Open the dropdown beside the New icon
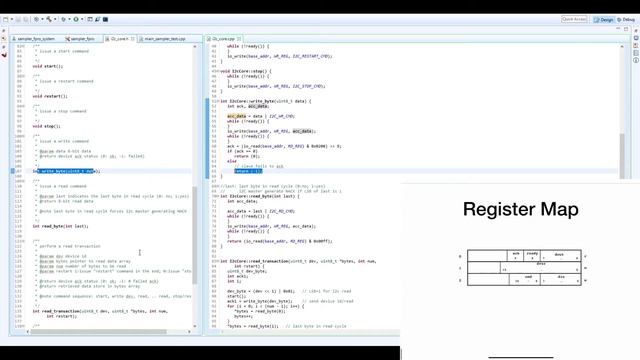The image size is (640, 360). point(11,19)
